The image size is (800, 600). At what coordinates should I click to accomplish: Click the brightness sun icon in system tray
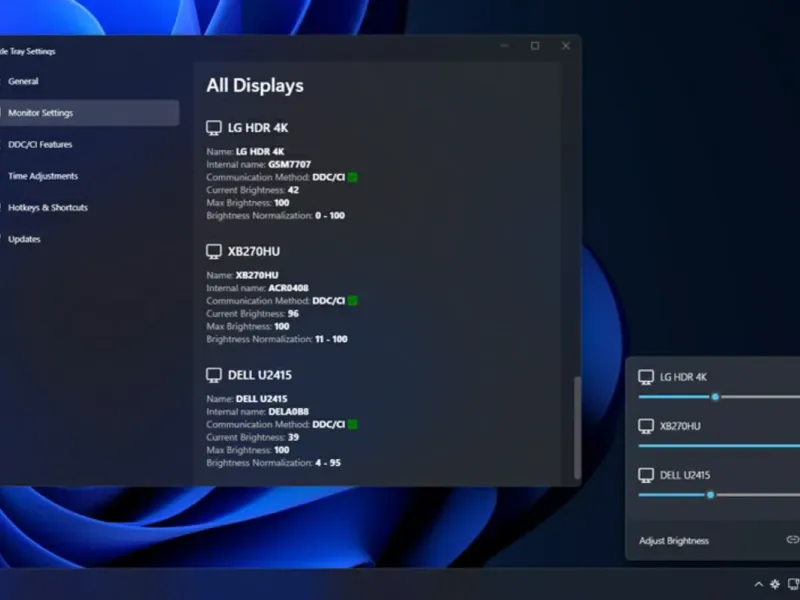775,584
